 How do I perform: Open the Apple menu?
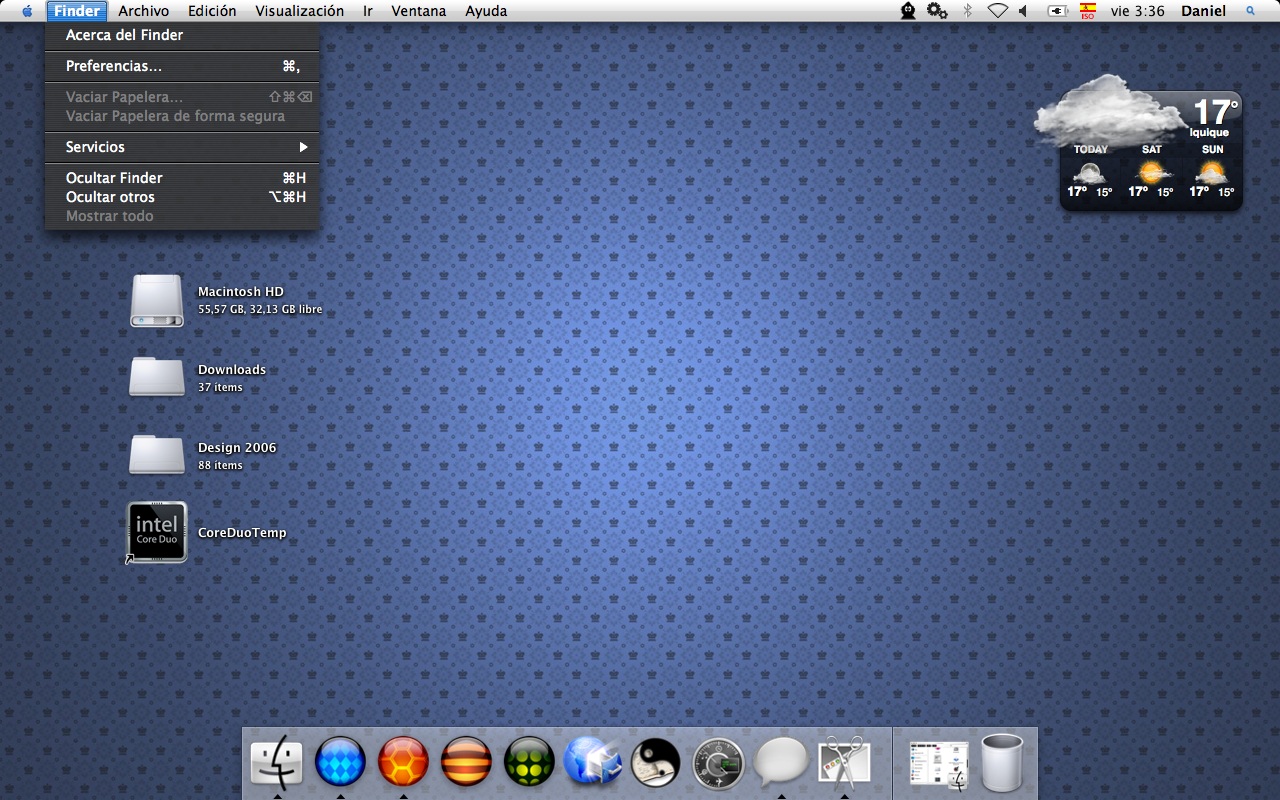pos(27,11)
